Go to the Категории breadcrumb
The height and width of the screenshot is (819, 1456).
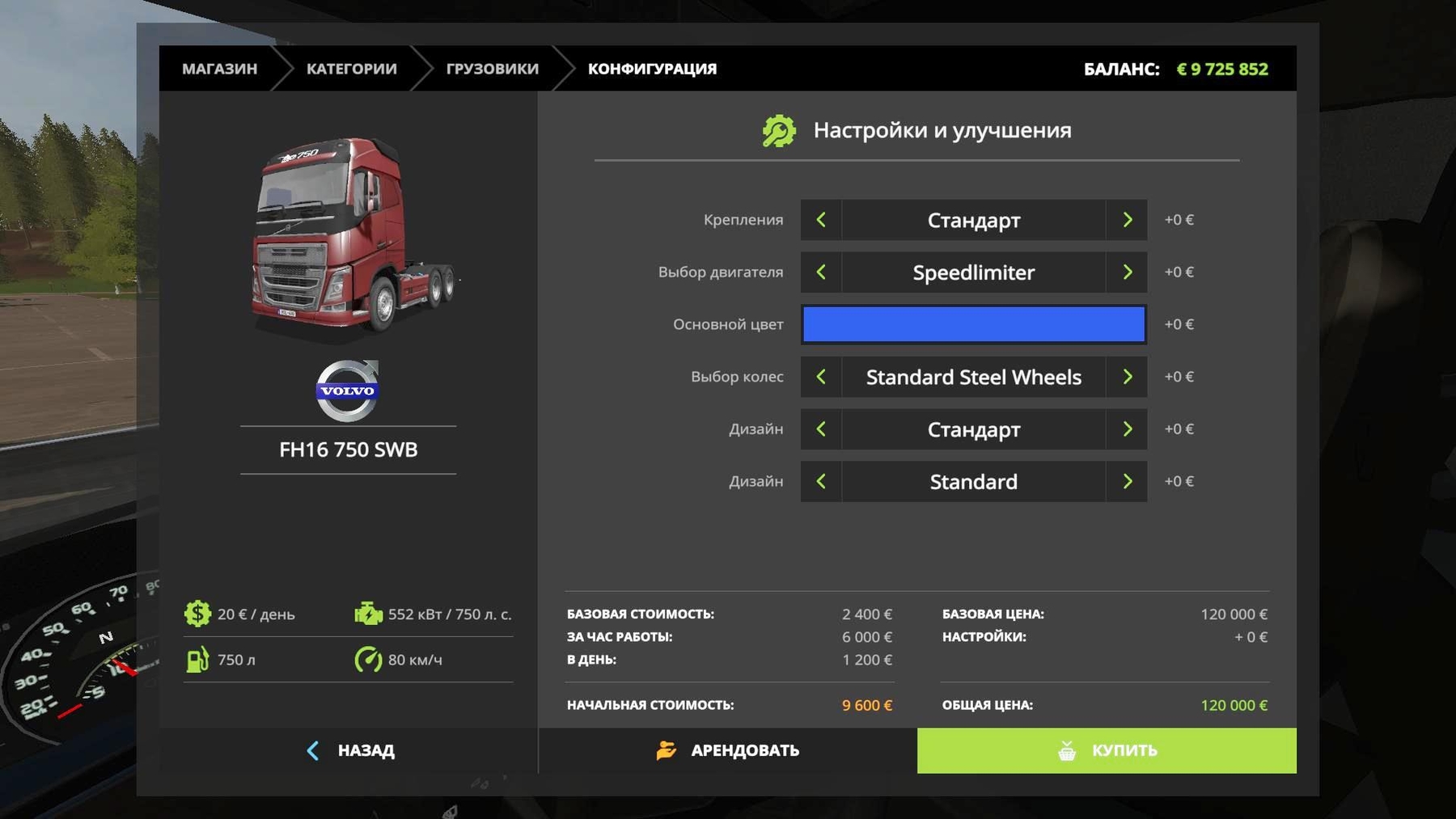[x=351, y=69]
